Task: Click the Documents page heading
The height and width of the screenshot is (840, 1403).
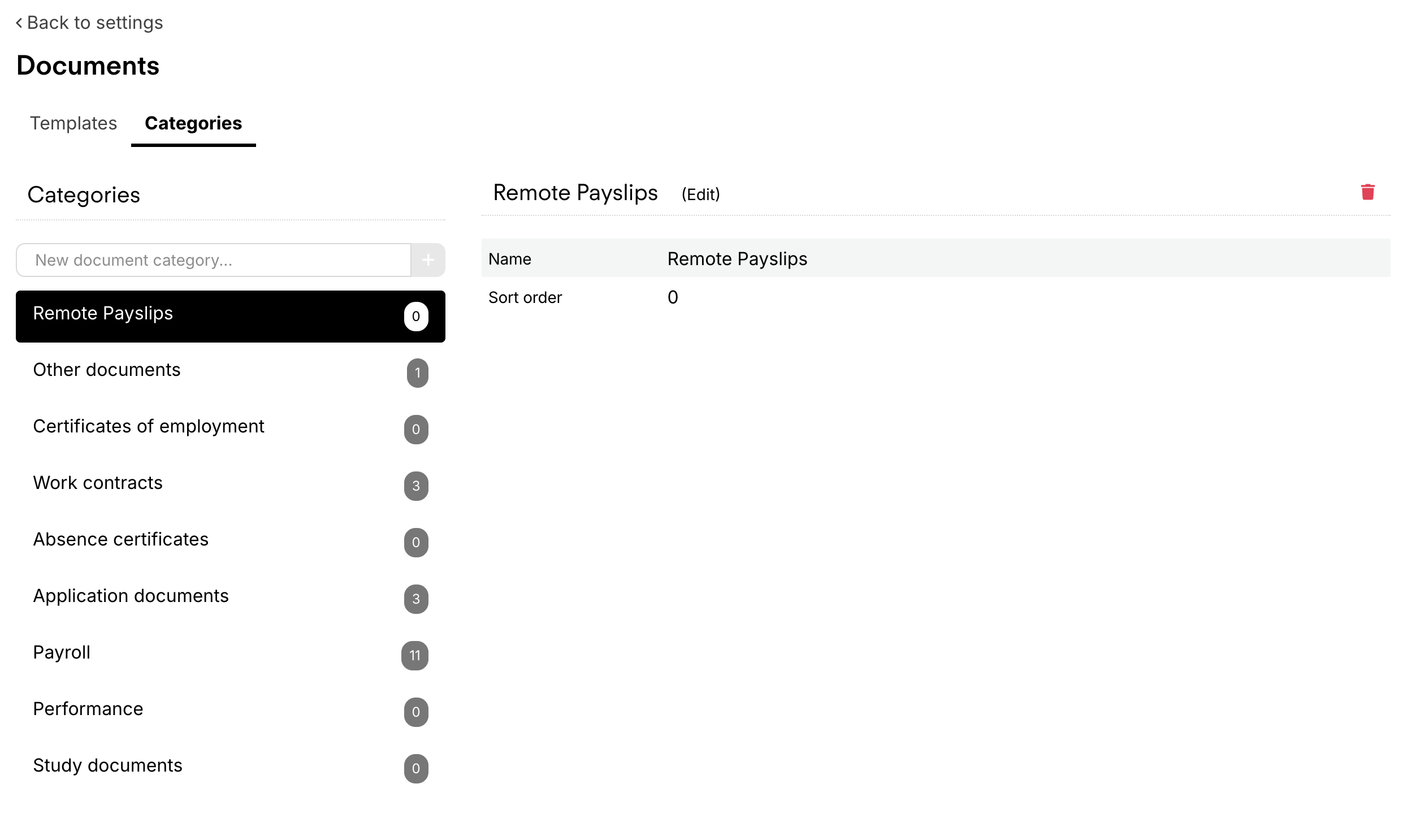Action: pyautogui.click(x=88, y=66)
